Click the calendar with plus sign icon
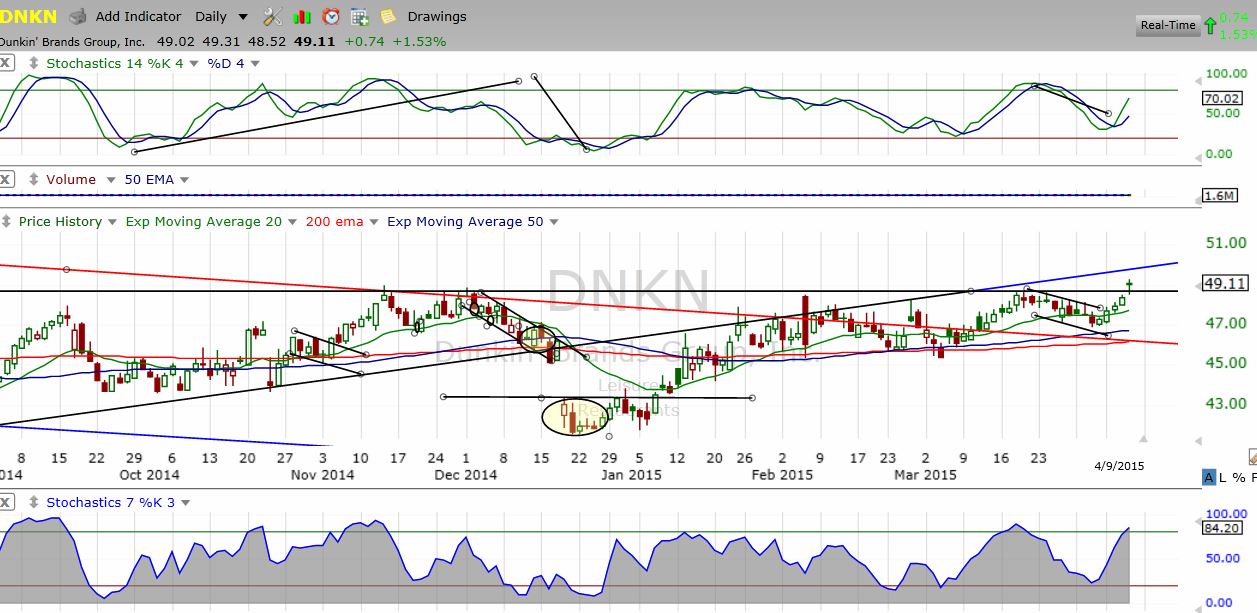This screenshot has height=613, width=1257. pyautogui.click(x=359, y=16)
